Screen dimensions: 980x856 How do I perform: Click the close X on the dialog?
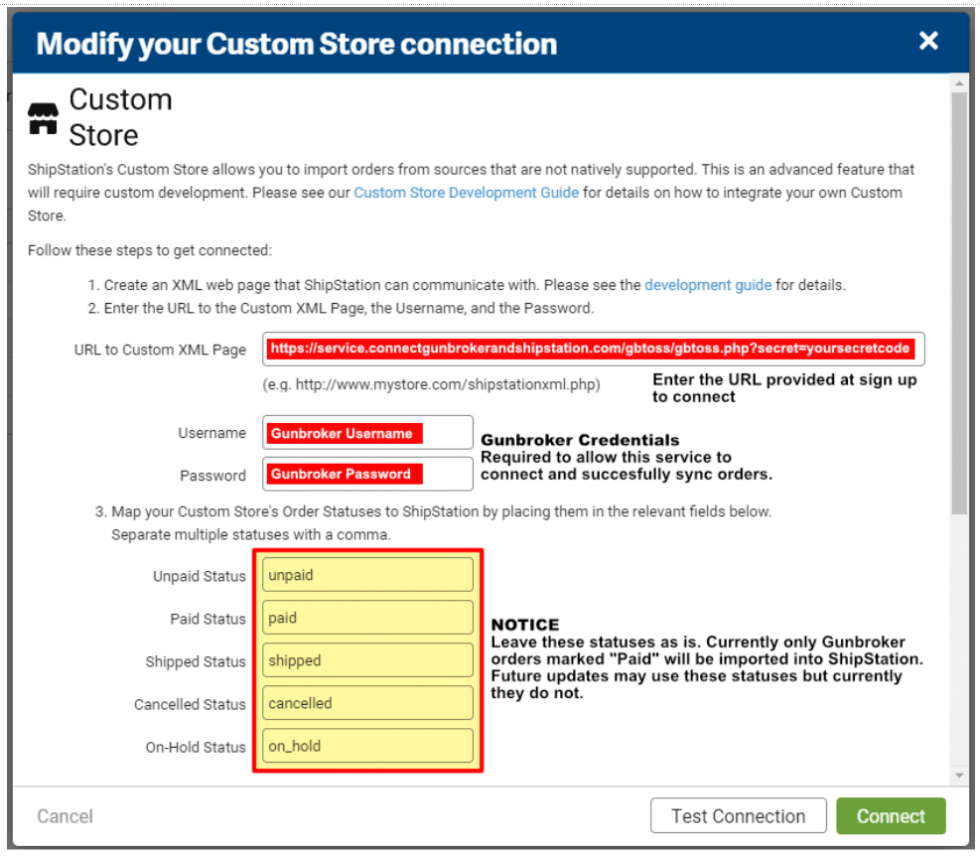tap(928, 41)
